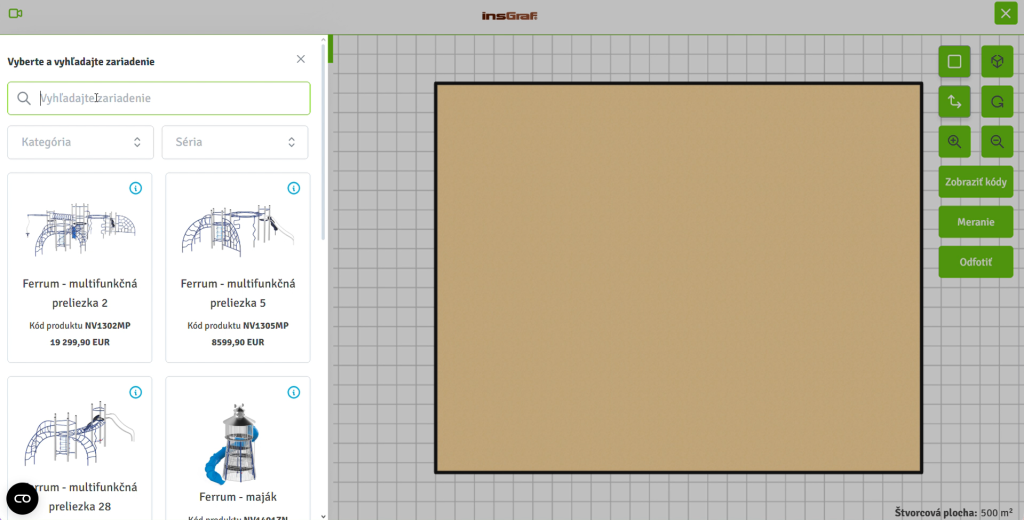Screen dimensions: 1024x520
Task: Click the Ferrum - maják title
Action: tap(238, 497)
